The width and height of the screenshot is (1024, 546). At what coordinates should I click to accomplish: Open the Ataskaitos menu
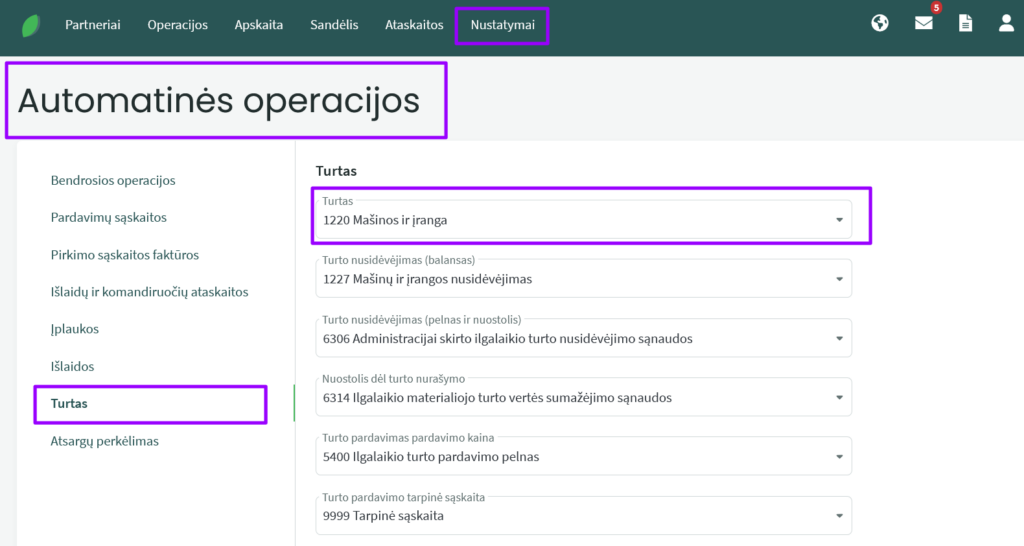click(414, 25)
